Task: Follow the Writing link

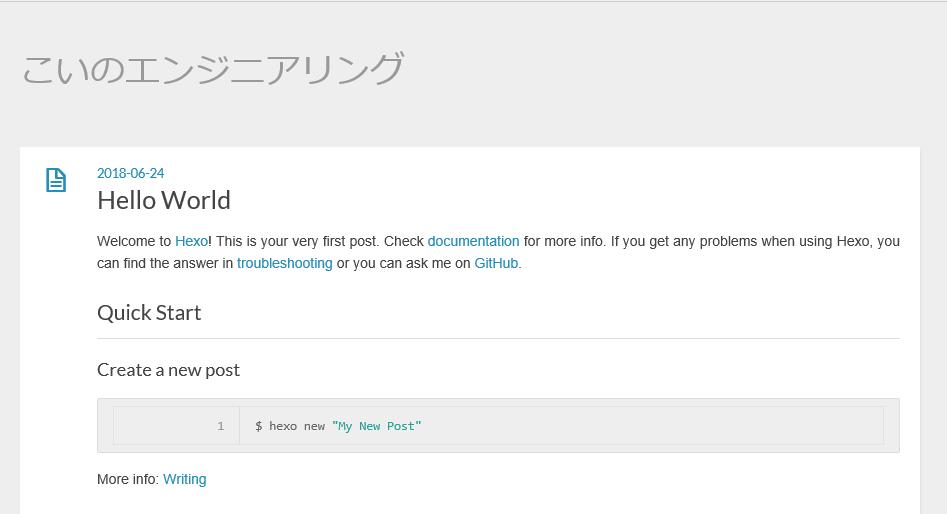Action: (x=185, y=479)
